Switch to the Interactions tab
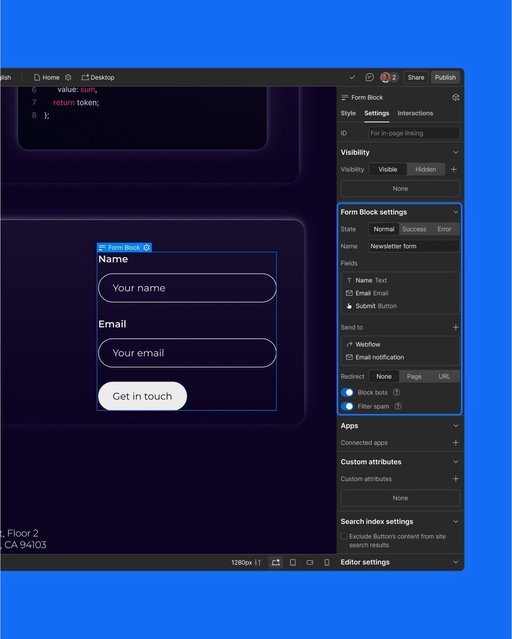 tap(415, 113)
